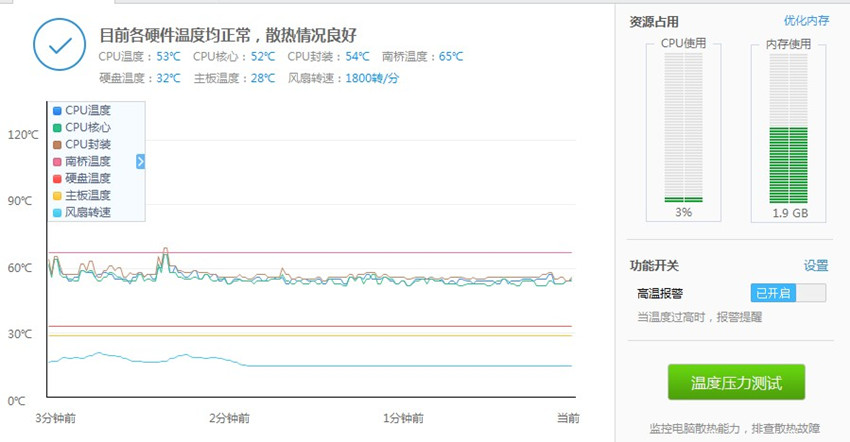The image size is (850, 442).
Task: Click the 功能开关 section heading
Action: [x=654, y=265]
